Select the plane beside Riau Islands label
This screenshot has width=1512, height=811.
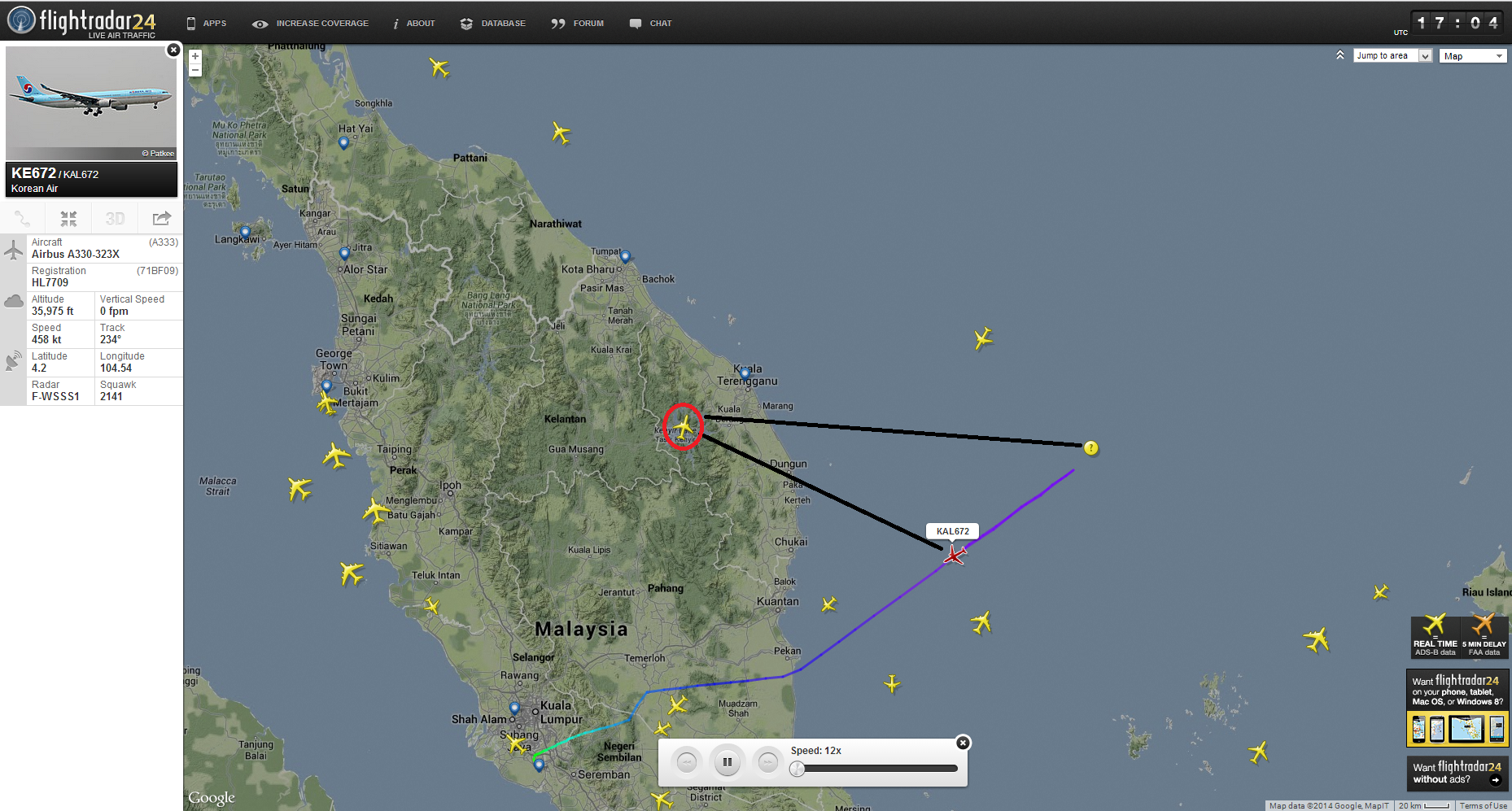pos(1380,592)
